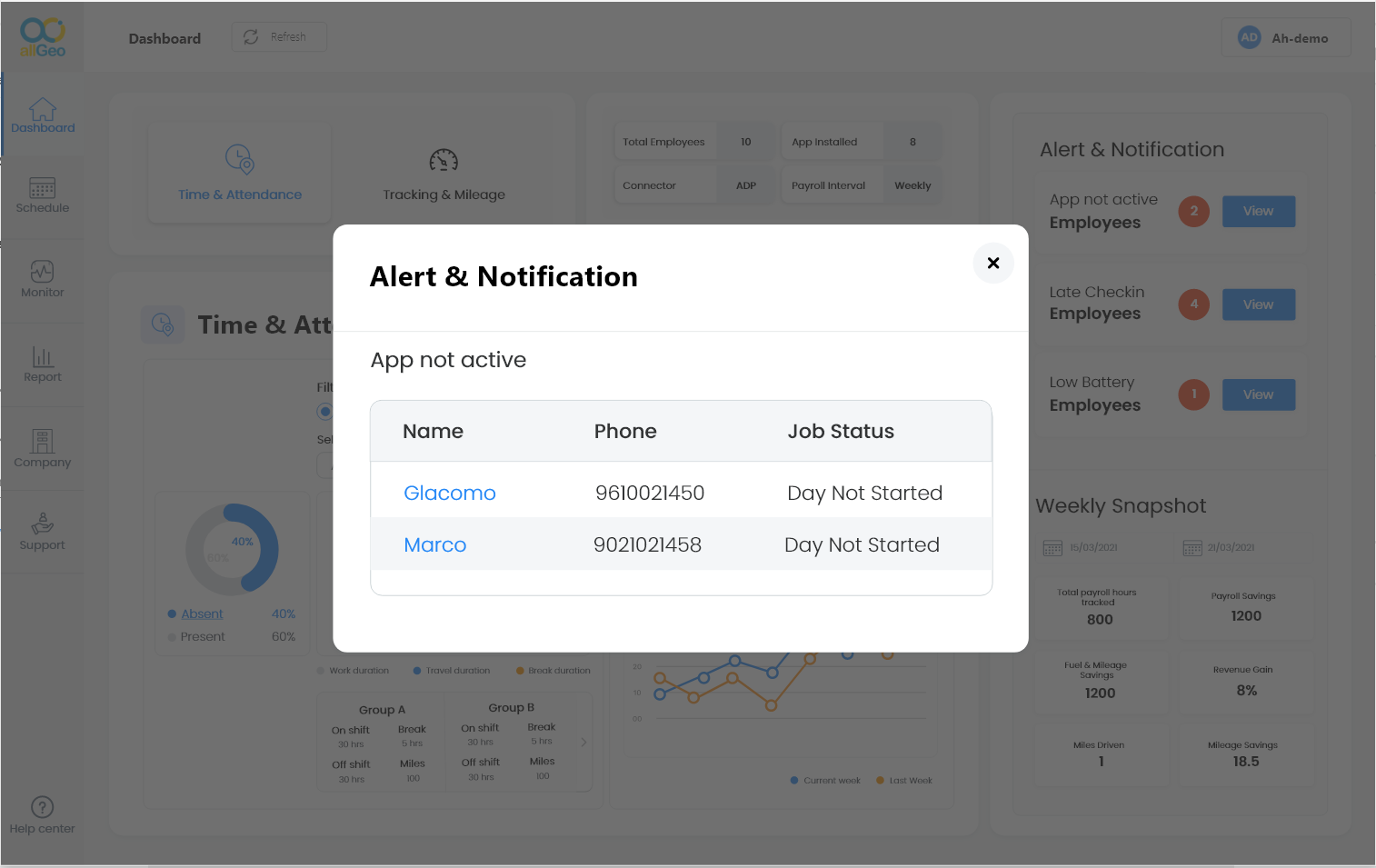Toggle the Current week legend

pyautogui.click(x=825, y=781)
